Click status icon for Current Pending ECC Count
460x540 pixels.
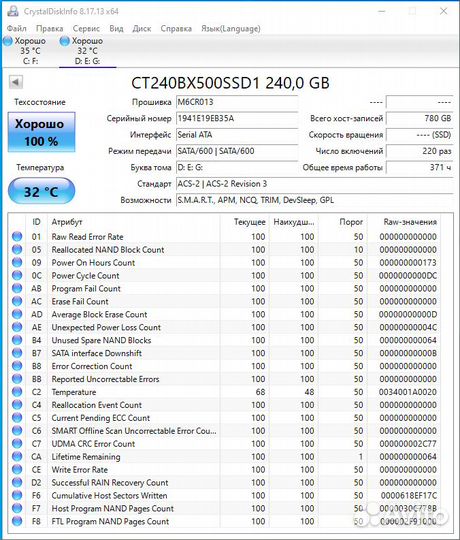click(x=17, y=418)
